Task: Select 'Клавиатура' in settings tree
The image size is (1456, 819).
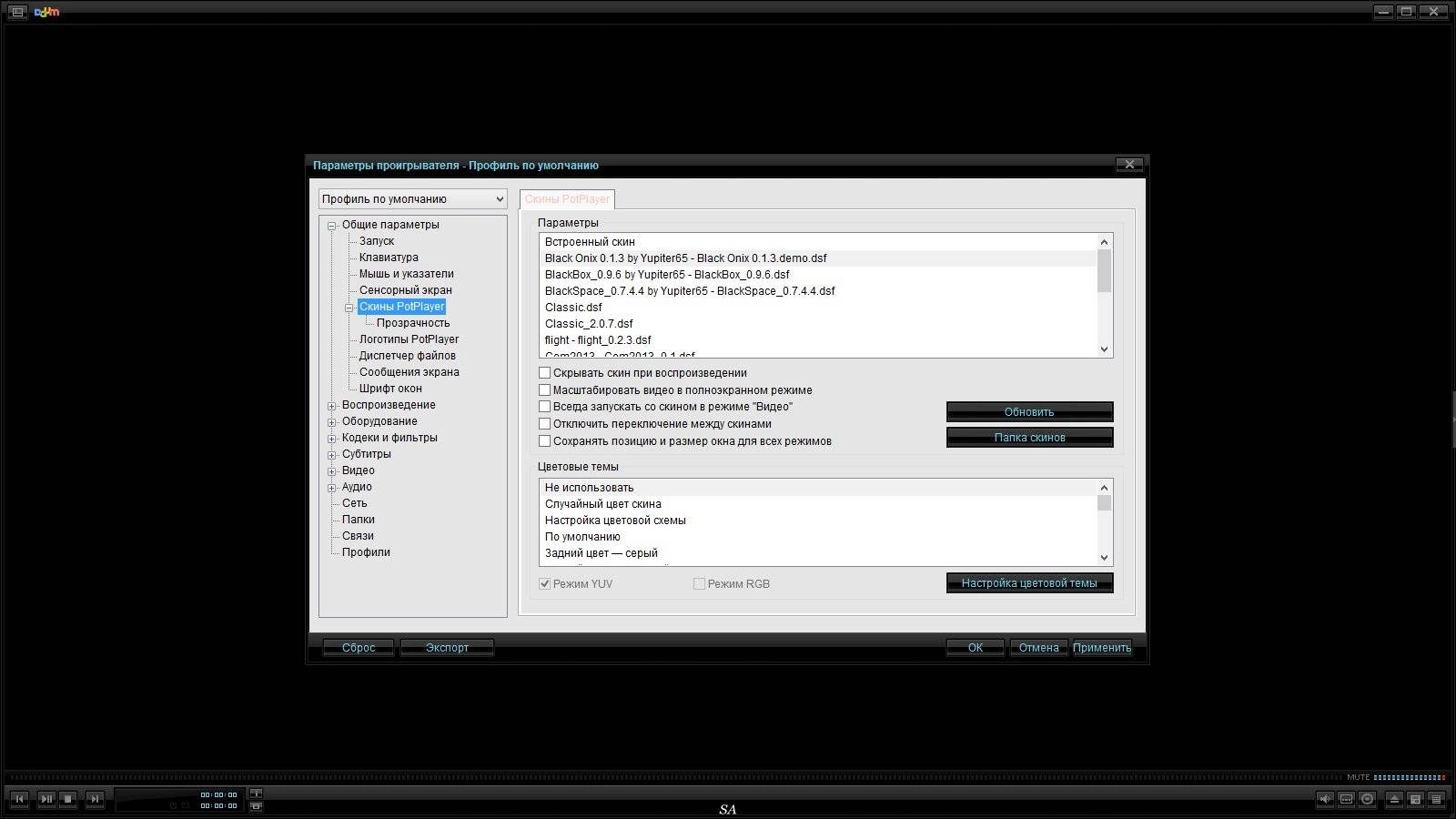Action: click(389, 258)
